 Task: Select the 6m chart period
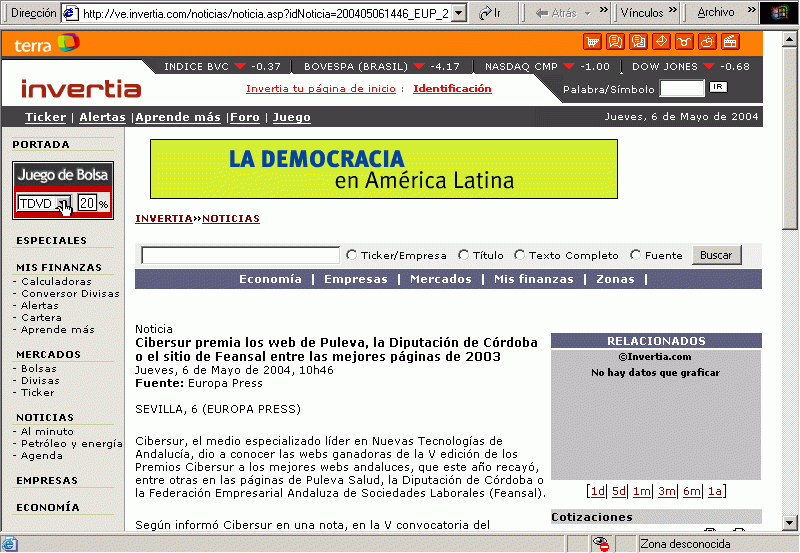click(692, 491)
